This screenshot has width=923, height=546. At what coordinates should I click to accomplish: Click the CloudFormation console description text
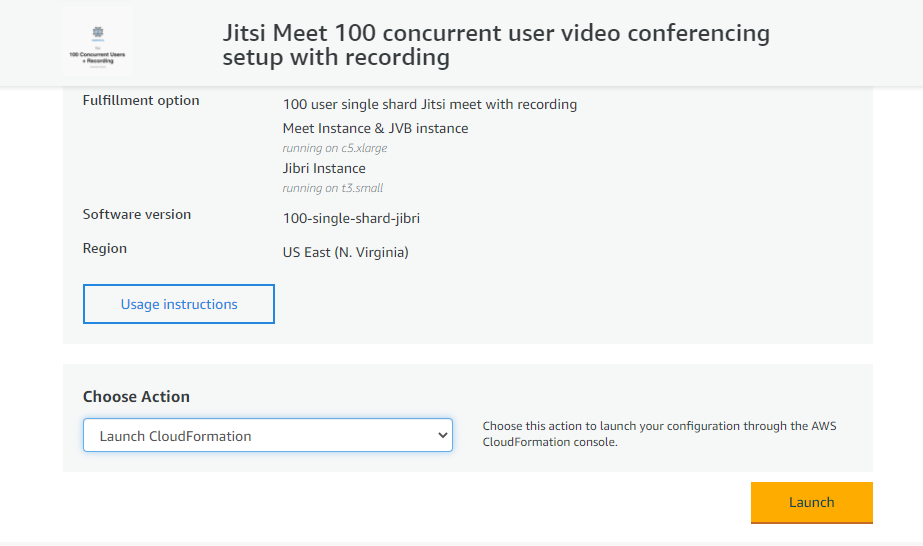(x=659, y=433)
